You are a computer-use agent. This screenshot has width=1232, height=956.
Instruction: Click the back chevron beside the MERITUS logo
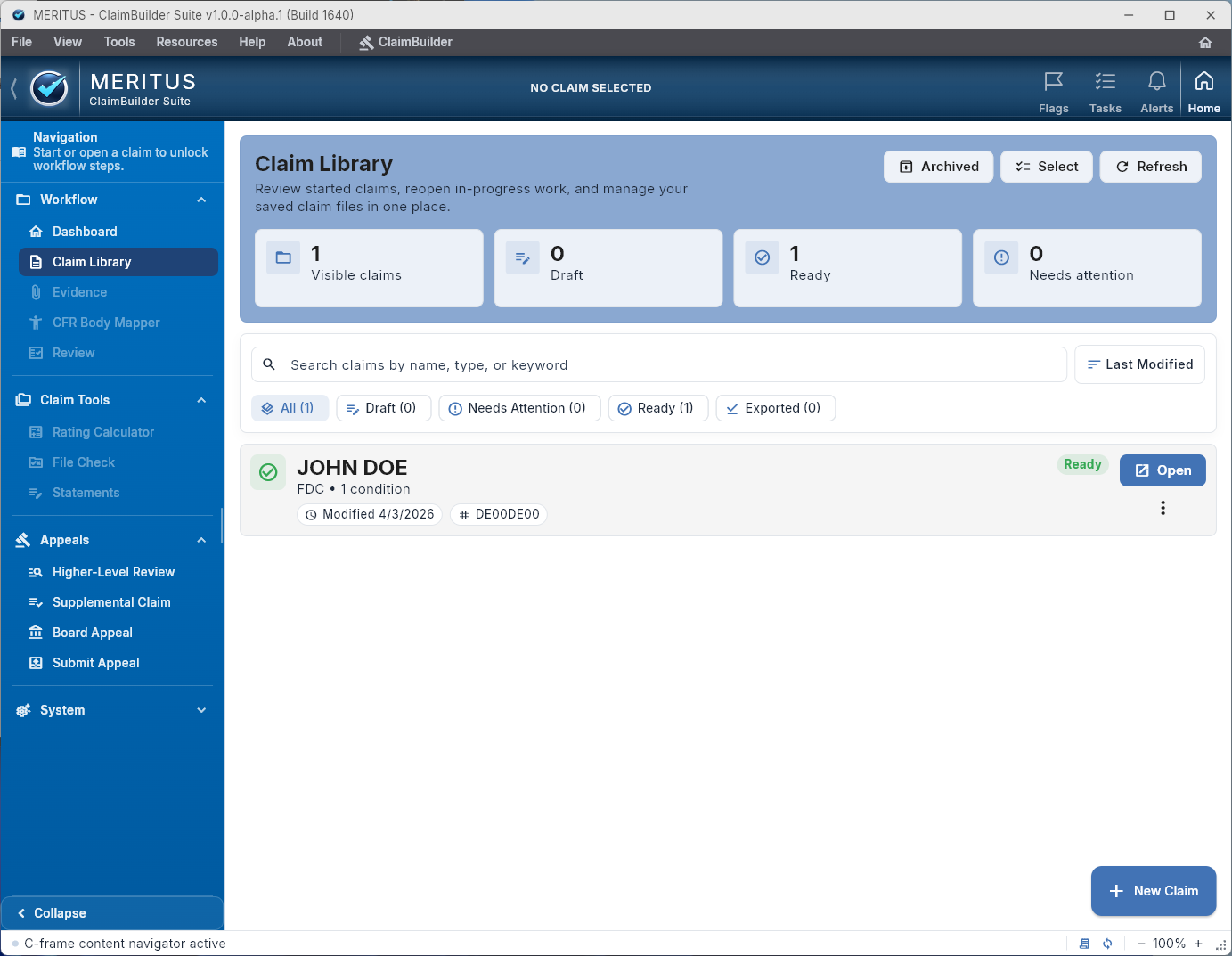pyautogui.click(x=12, y=87)
